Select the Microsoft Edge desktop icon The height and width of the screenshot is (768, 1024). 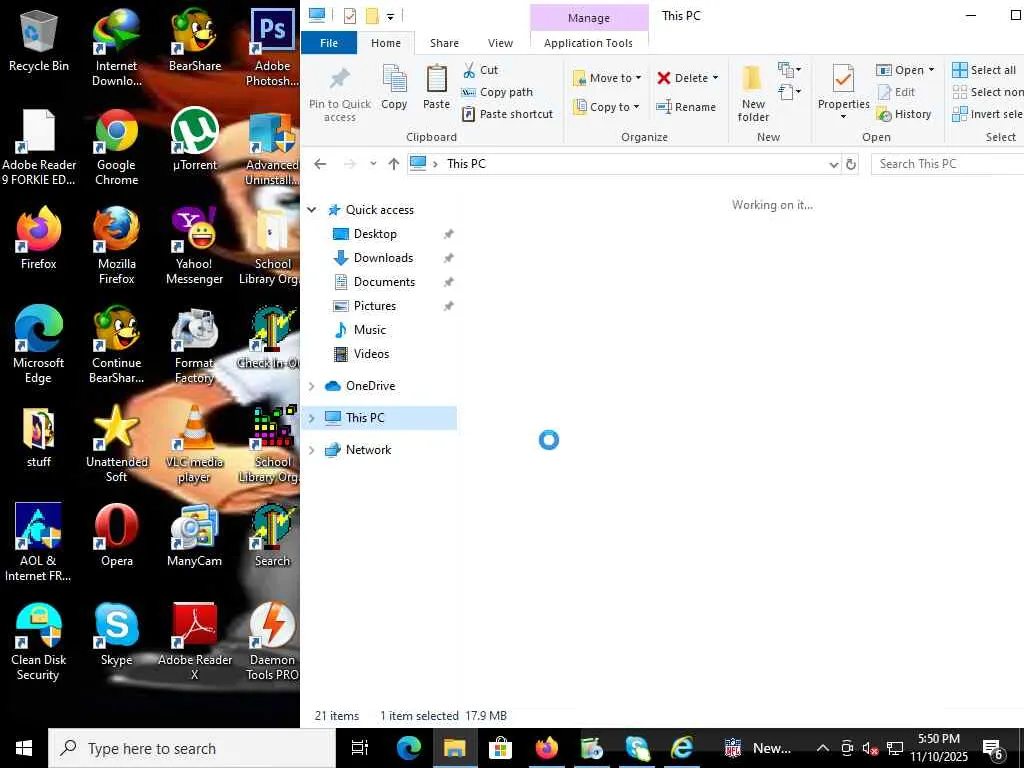pos(39,345)
